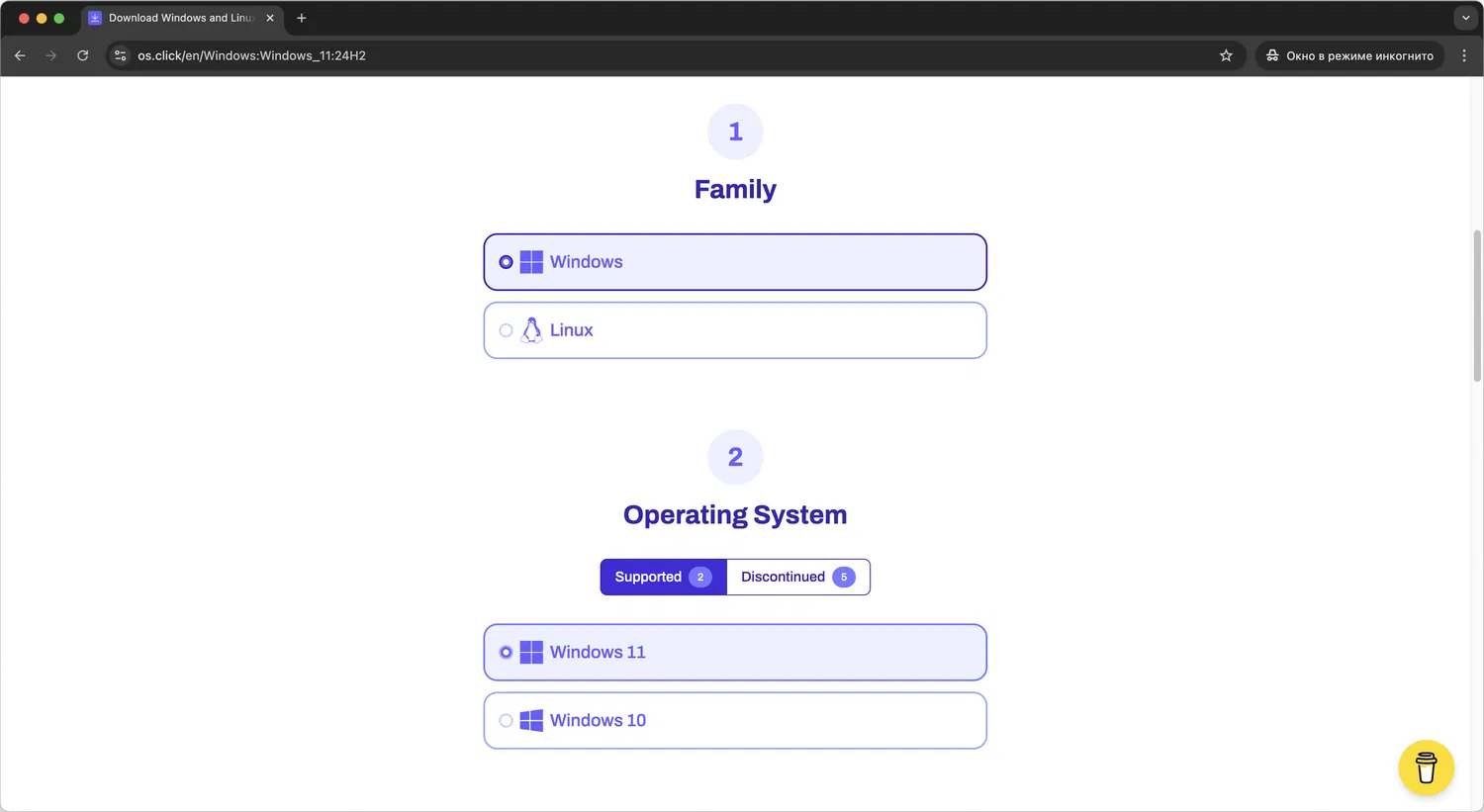
Task: Click the Download Windows and Linux browser tab
Action: [x=182, y=18]
